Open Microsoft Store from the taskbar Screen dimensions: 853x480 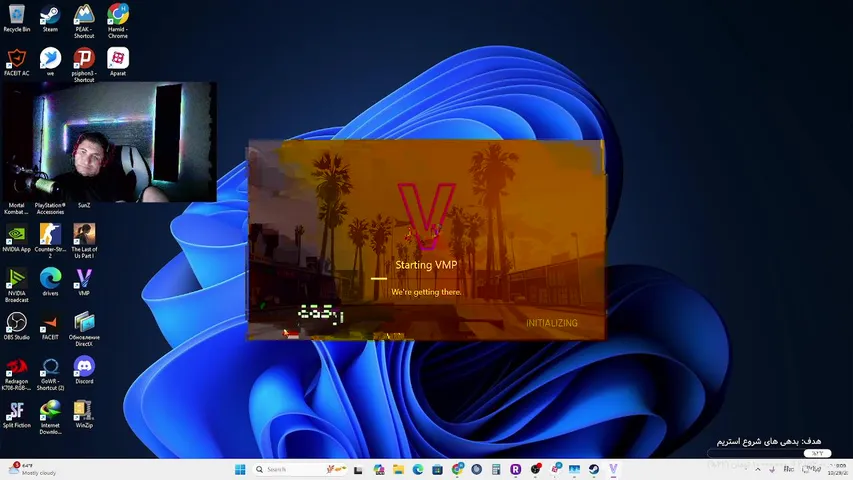point(437,470)
